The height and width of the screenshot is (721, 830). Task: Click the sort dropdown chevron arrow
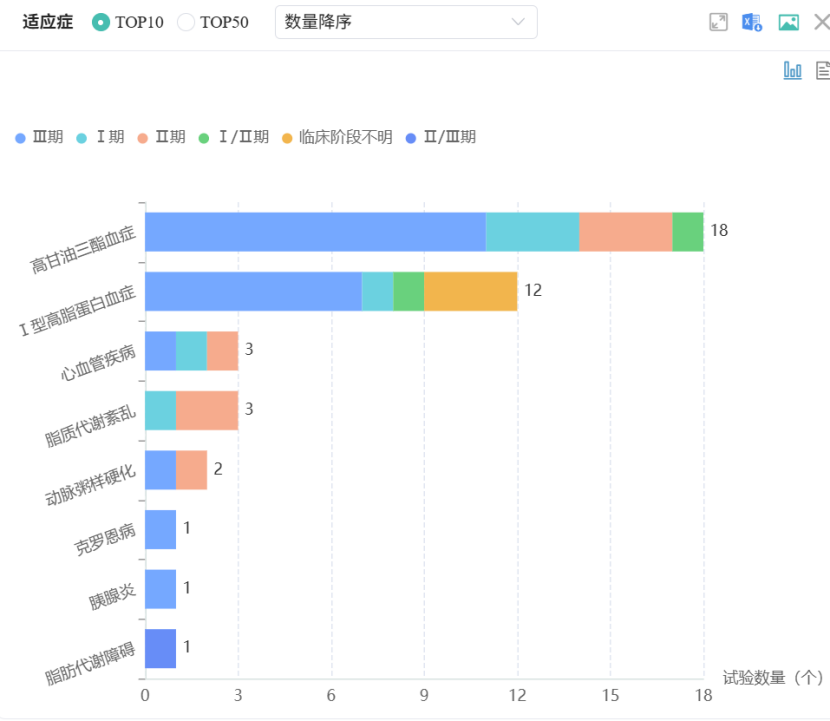[x=518, y=22]
